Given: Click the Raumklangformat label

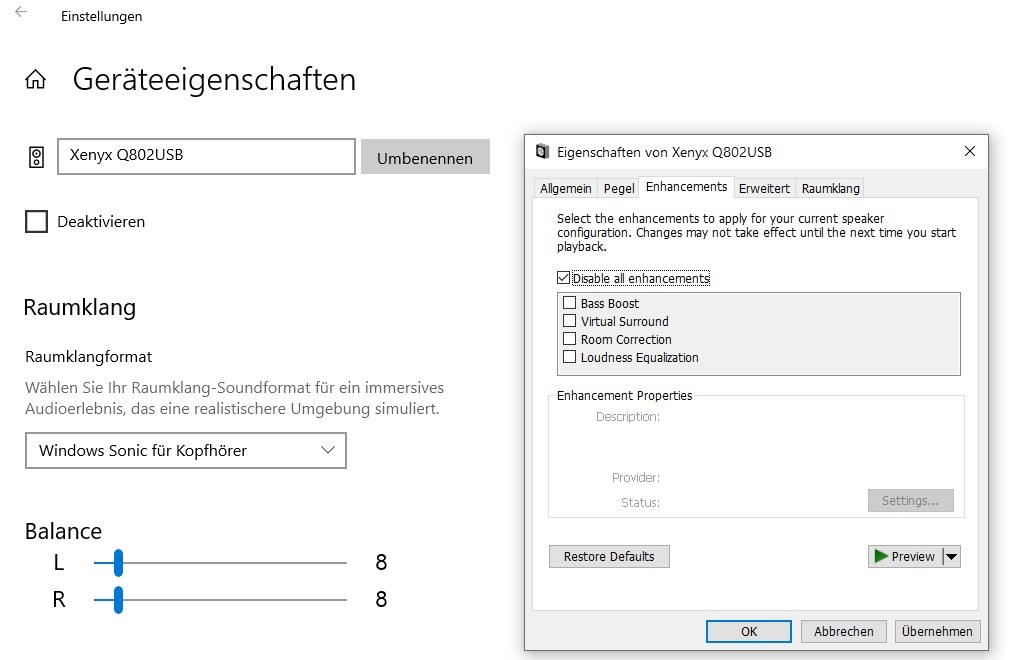Looking at the screenshot, I should click(x=89, y=356).
